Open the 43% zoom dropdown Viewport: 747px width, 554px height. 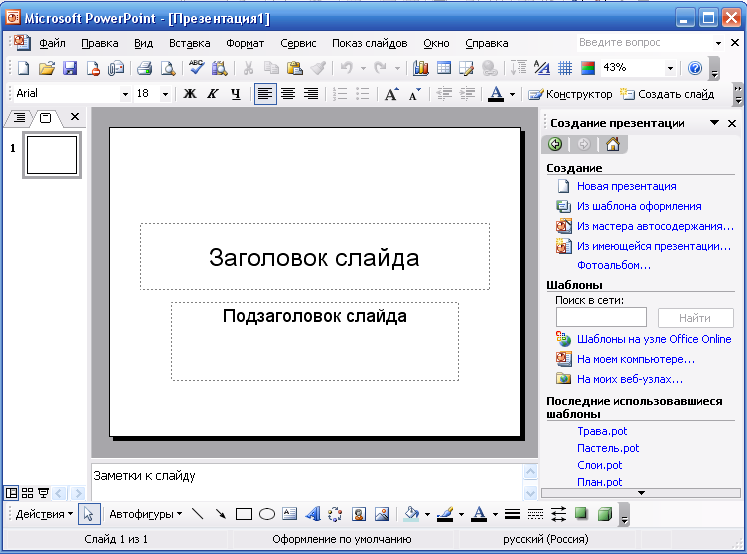coord(670,68)
